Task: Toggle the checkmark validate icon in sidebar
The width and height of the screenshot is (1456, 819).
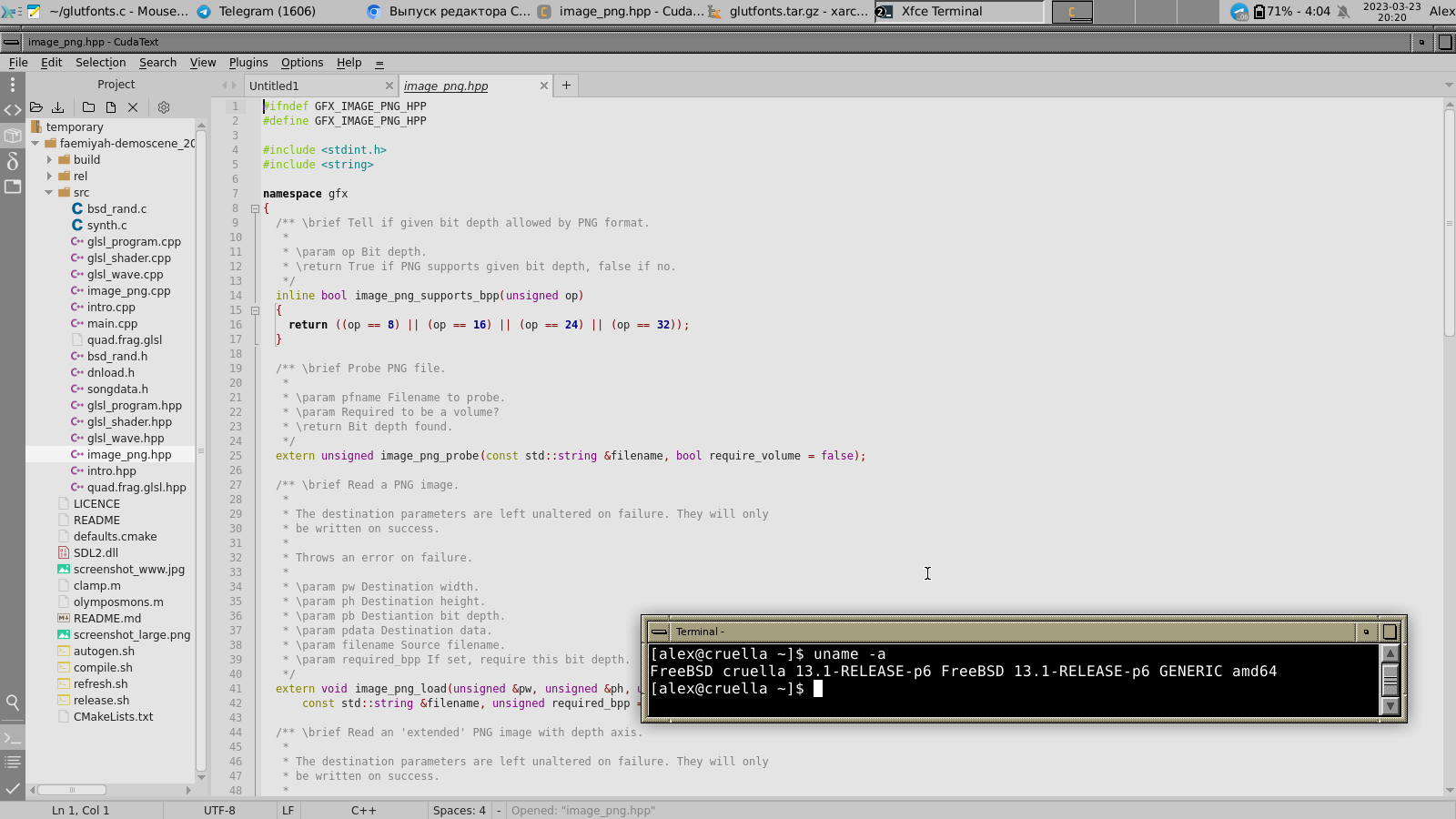Action: pyautogui.click(x=13, y=788)
